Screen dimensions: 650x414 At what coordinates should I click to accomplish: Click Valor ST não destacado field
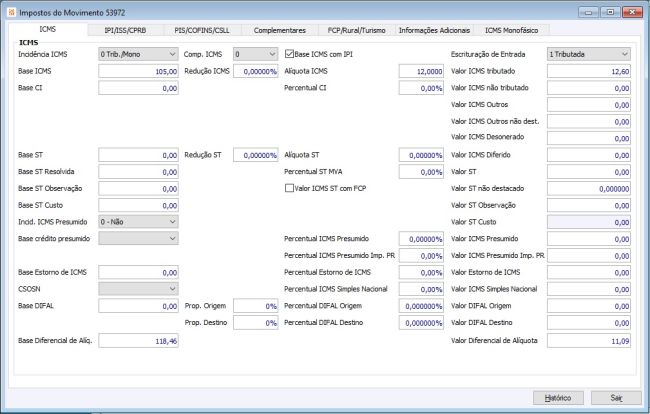tap(589, 189)
